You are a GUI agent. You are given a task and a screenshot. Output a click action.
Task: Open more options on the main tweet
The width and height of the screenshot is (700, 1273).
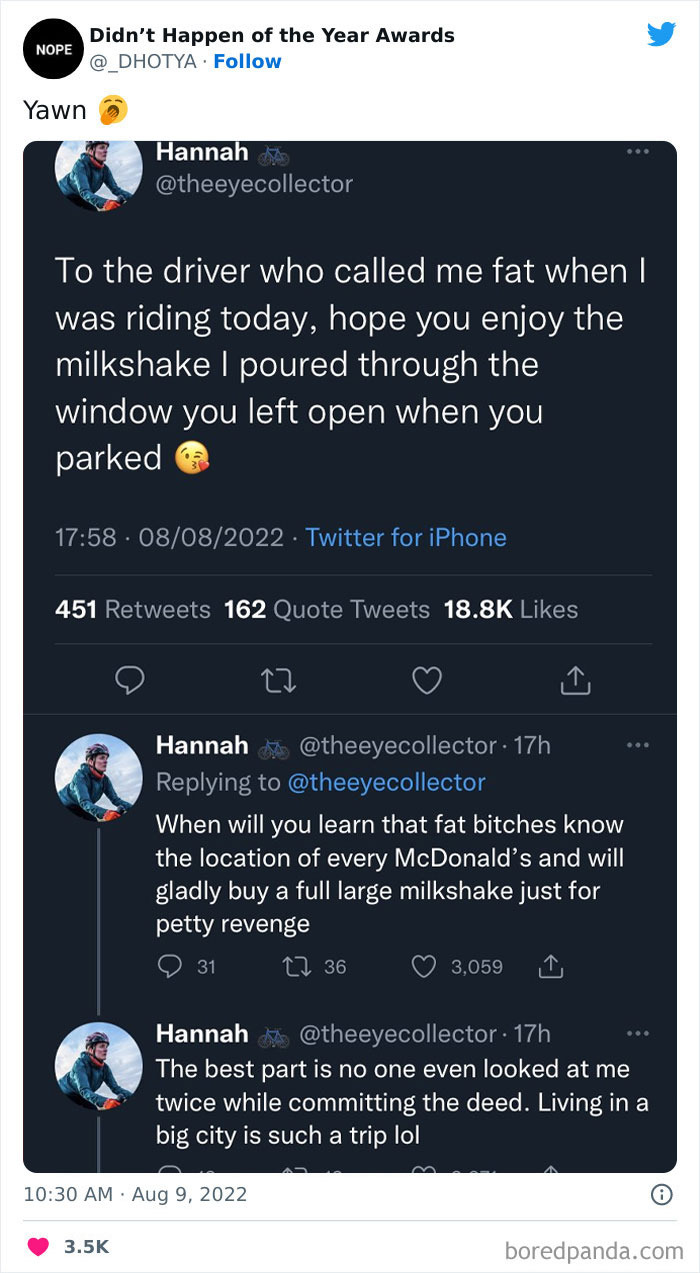638,150
